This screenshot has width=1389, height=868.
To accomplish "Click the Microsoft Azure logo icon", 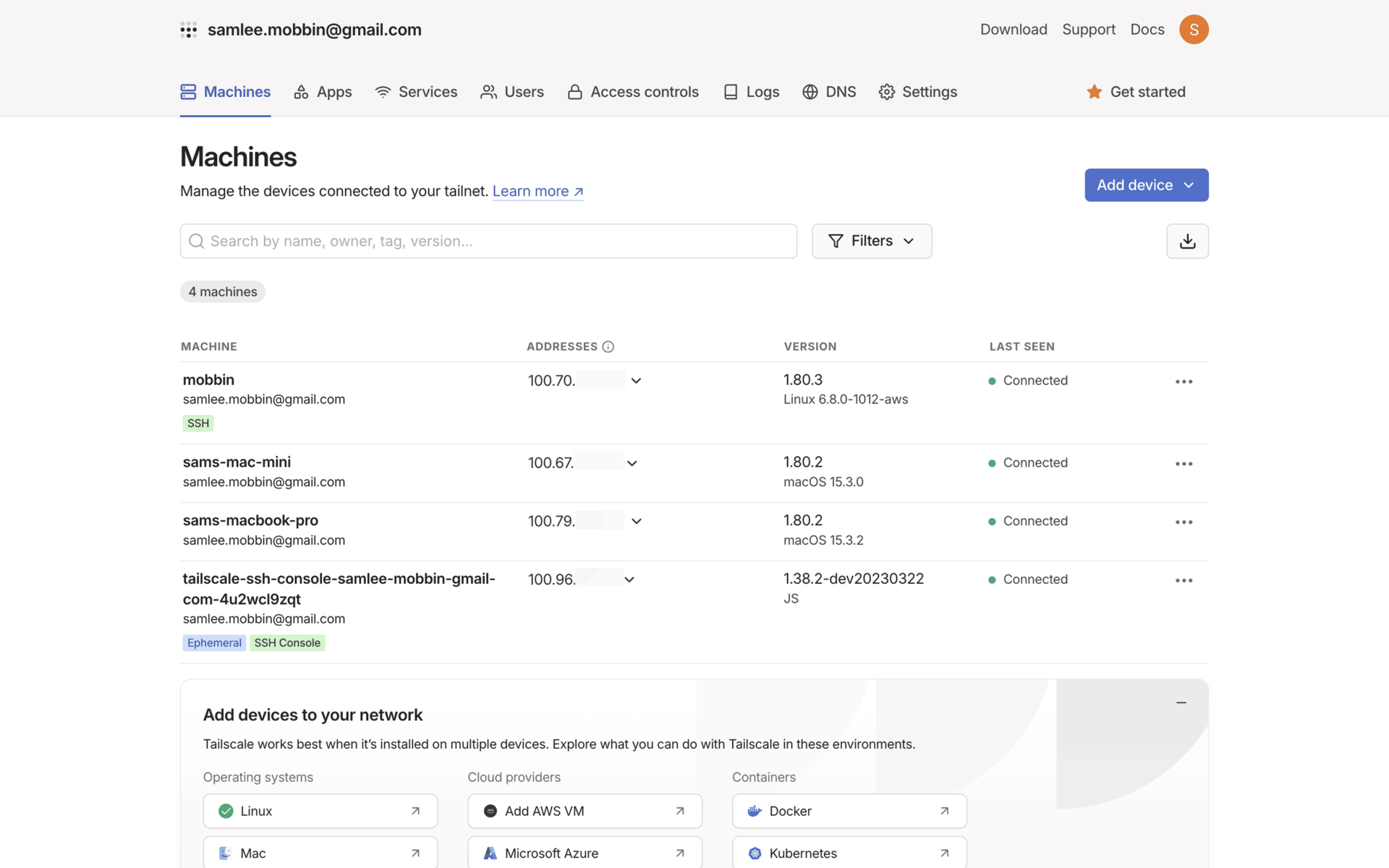I will [x=490, y=853].
